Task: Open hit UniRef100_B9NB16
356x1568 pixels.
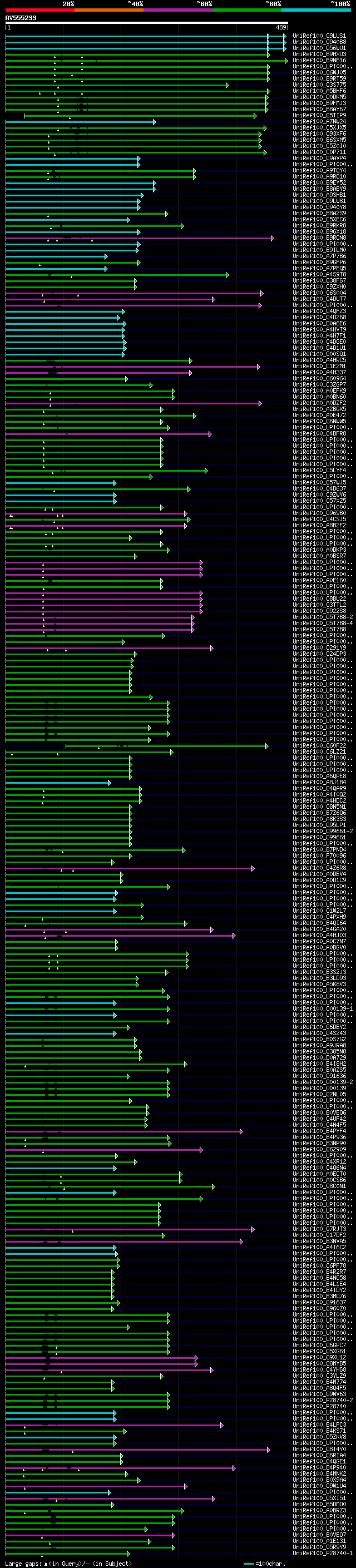Action: click(x=319, y=60)
